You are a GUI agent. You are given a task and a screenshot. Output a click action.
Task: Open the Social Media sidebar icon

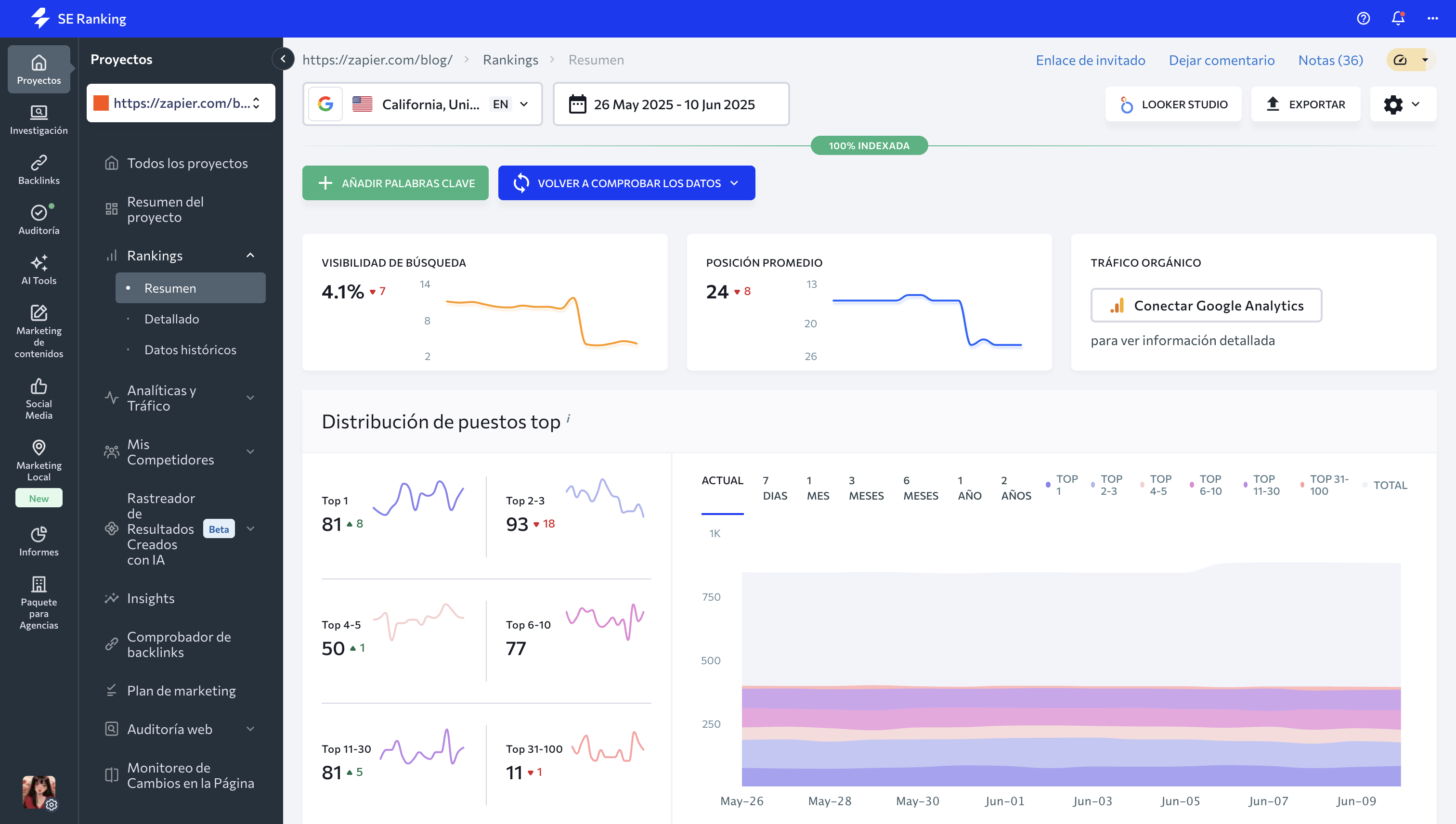[39, 399]
